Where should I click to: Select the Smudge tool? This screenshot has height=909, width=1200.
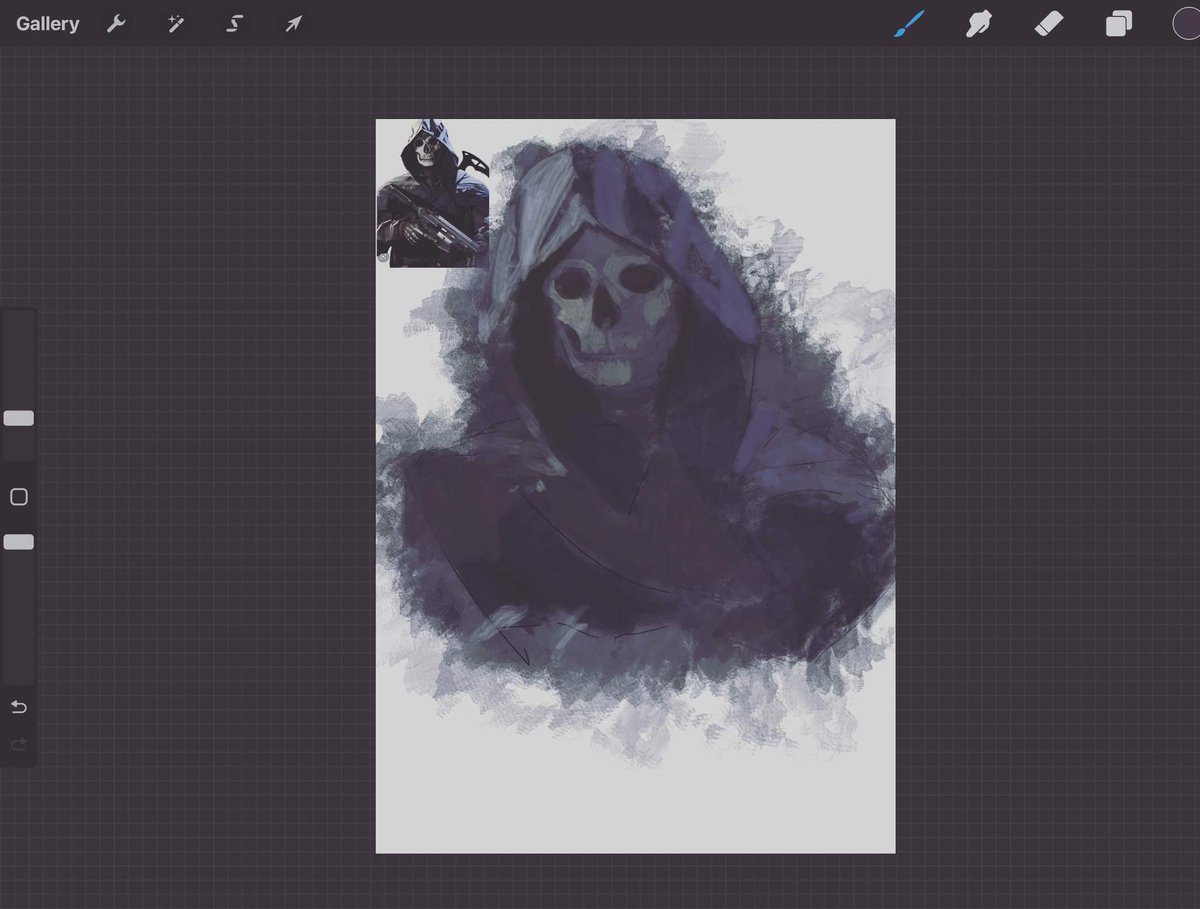click(x=978, y=23)
